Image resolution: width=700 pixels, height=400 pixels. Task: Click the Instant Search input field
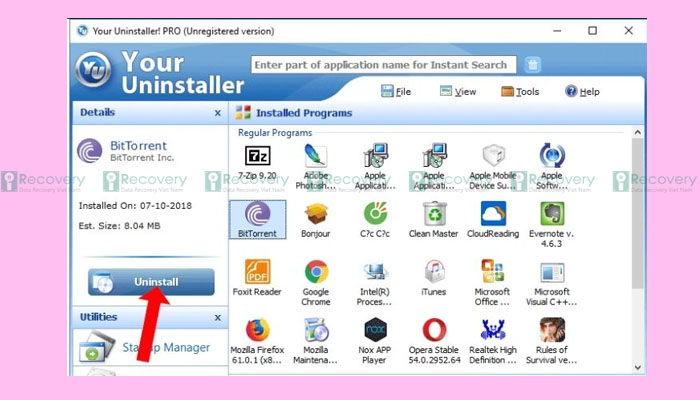coord(383,65)
